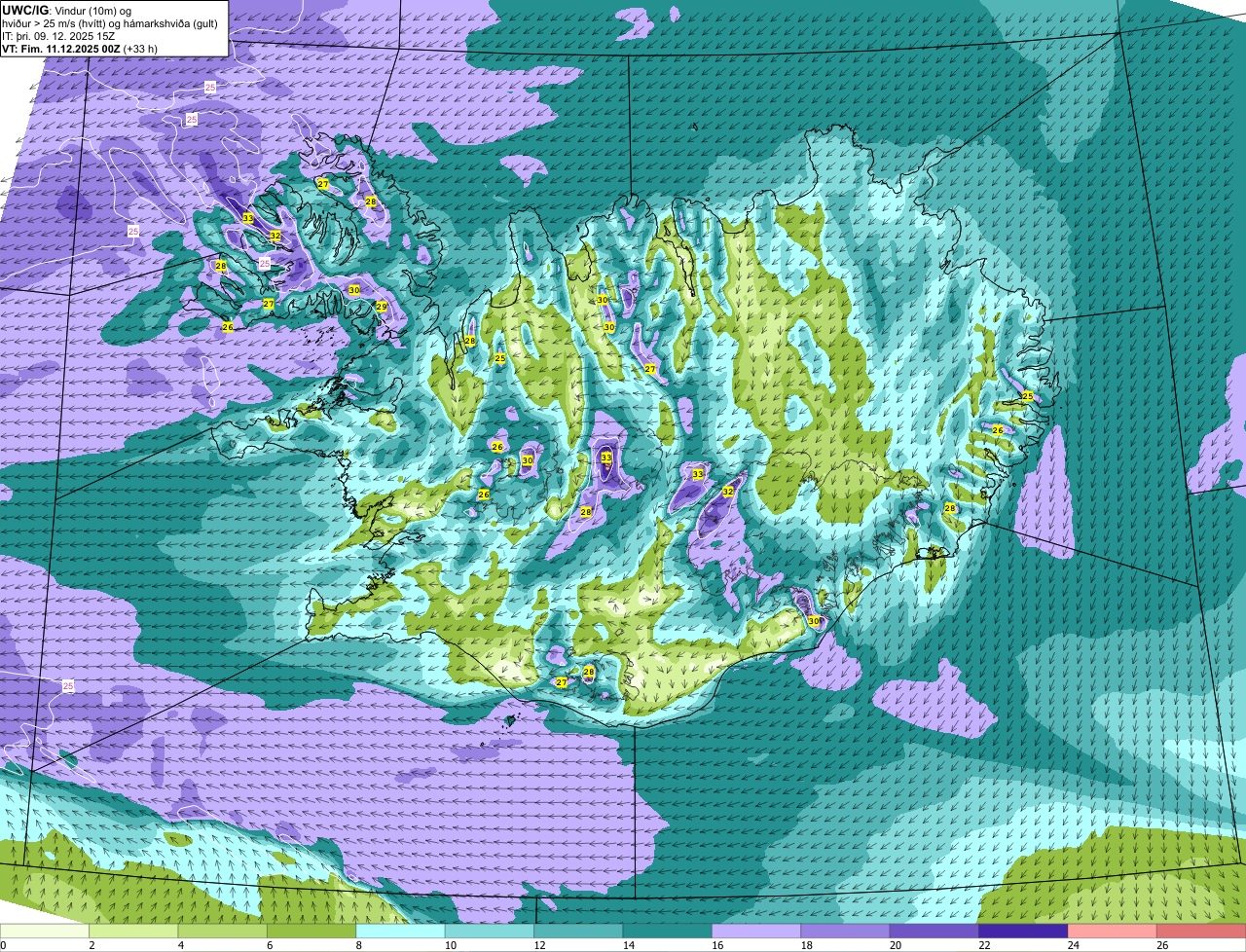The width and height of the screenshot is (1246, 952).
Task: Click the "IT: þri. 09. 12. 2025 15Z" line
Action: click(59, 35)
